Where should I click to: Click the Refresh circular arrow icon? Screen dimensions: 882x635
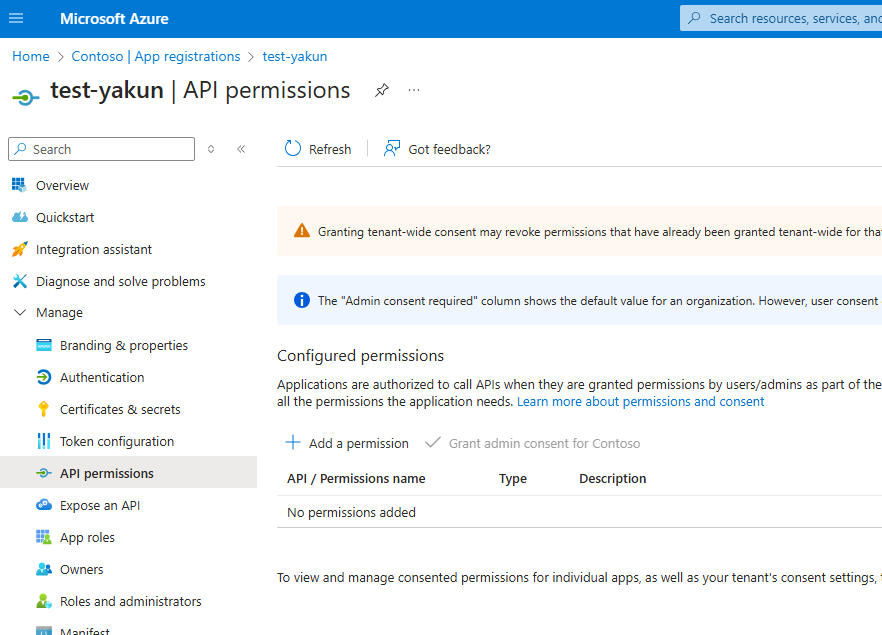point(293,148)
